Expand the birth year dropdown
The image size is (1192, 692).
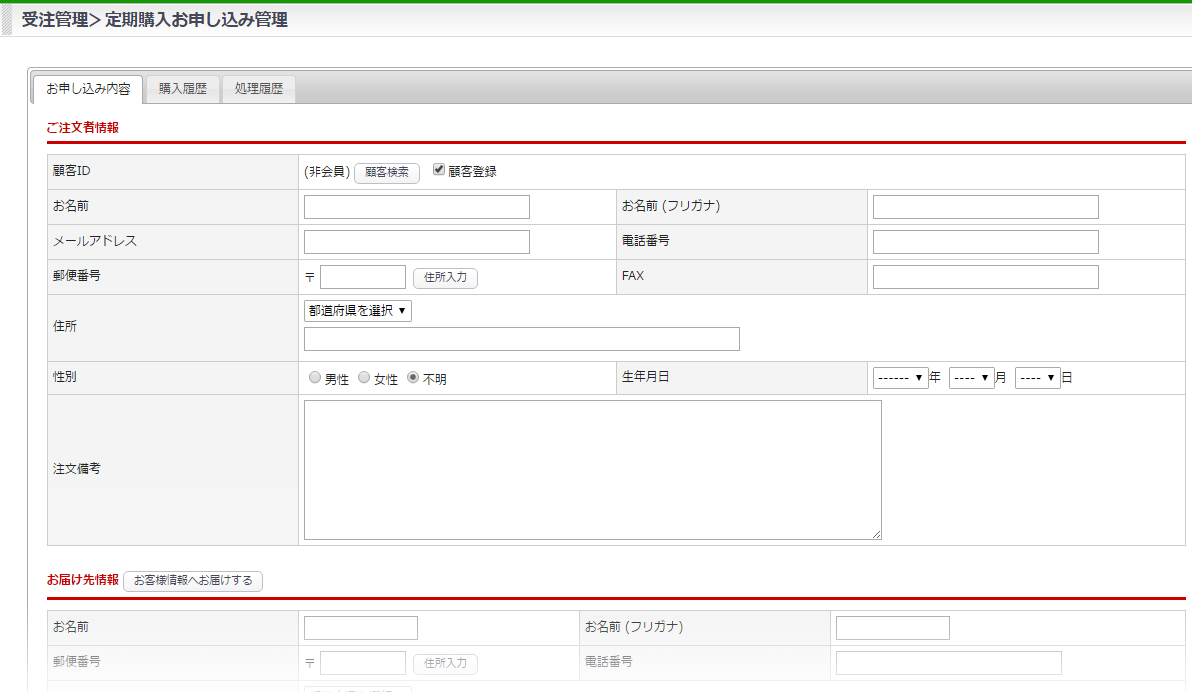900,378
